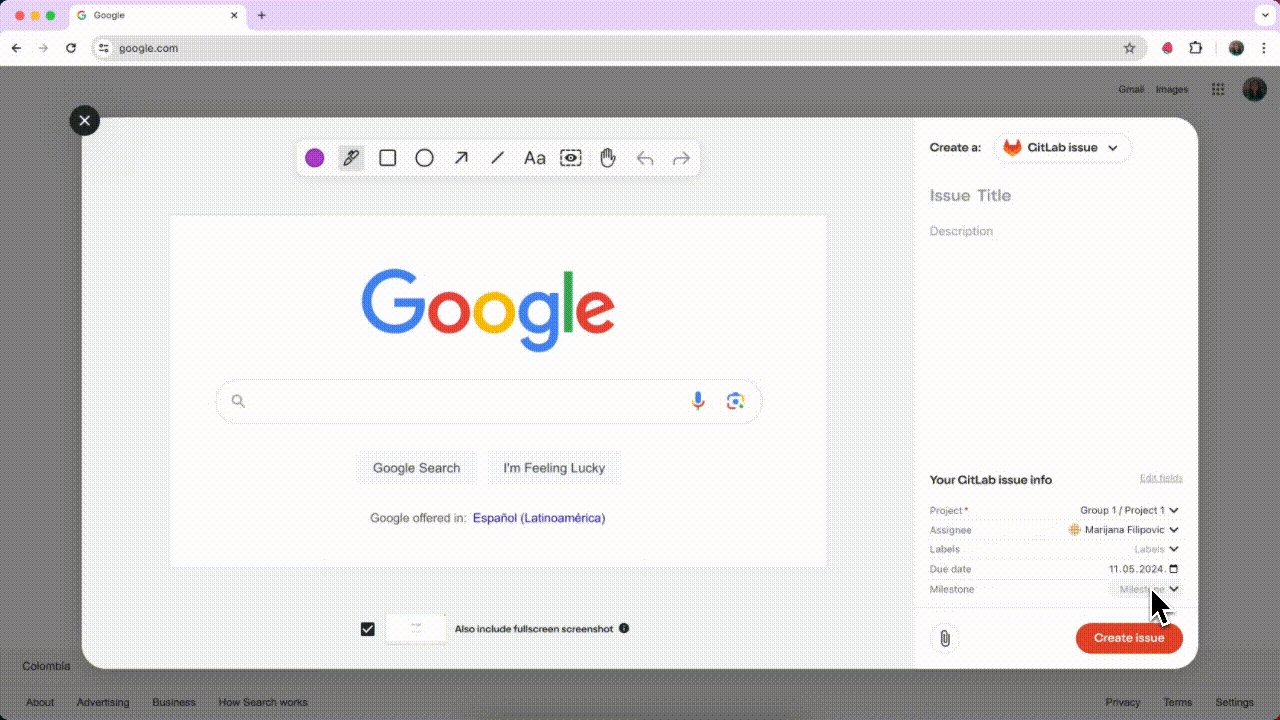The width and height of the screenshot is (1280, 720).
Task: Select the Aa text tool
Action: [535, 158]
